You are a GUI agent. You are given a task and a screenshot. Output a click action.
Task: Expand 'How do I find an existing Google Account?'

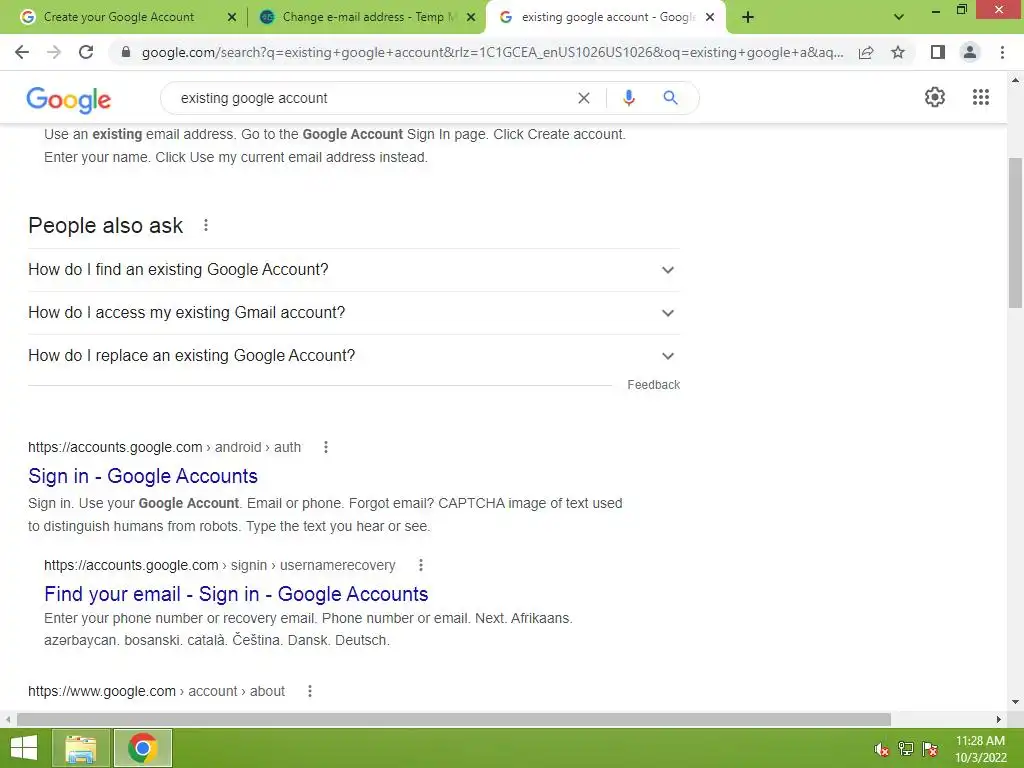click(x=354, y=270)
